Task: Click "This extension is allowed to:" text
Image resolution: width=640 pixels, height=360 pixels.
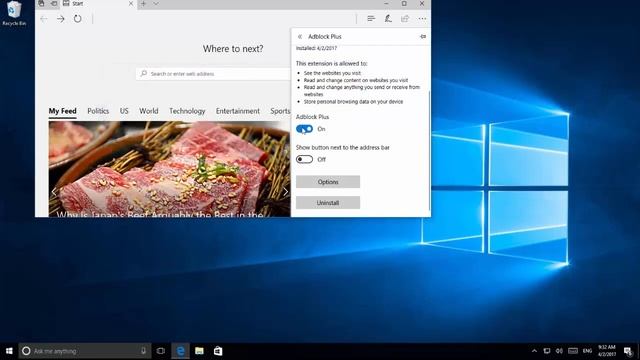Action: pyautogui.click(x=331, y=64)
